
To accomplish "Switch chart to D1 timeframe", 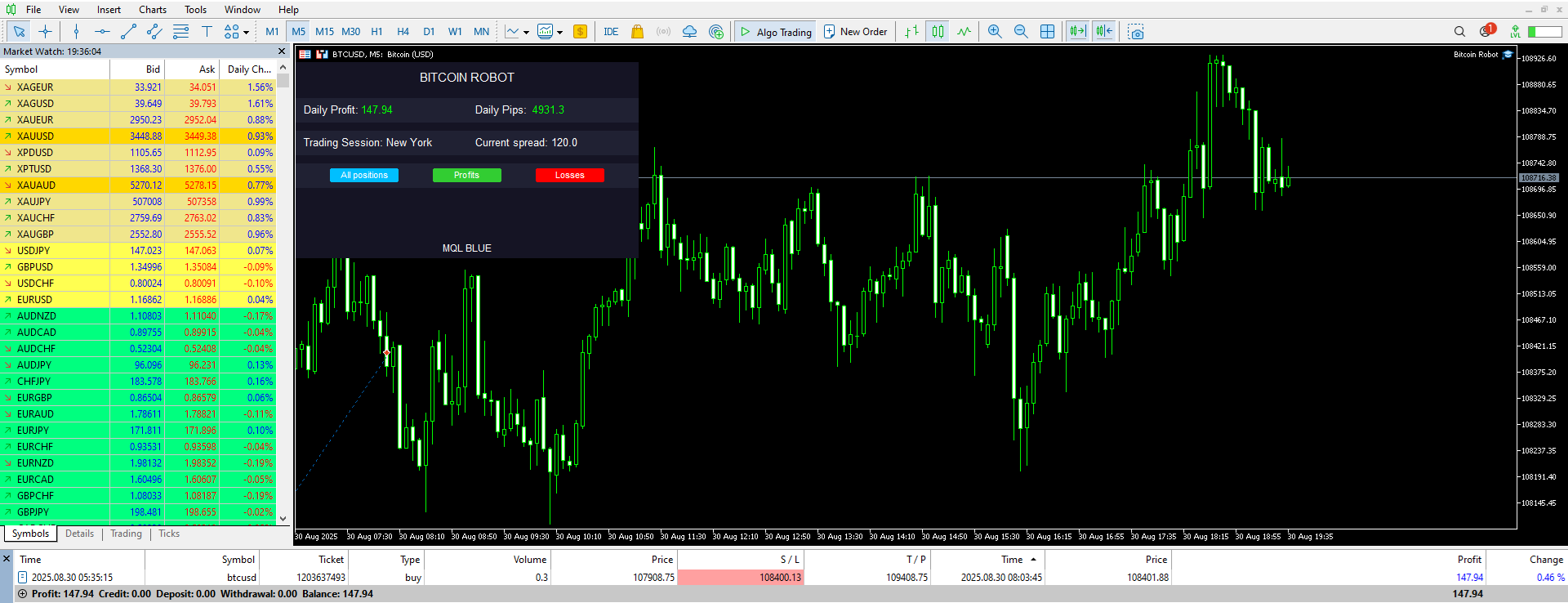I will (x=429, y=32).
